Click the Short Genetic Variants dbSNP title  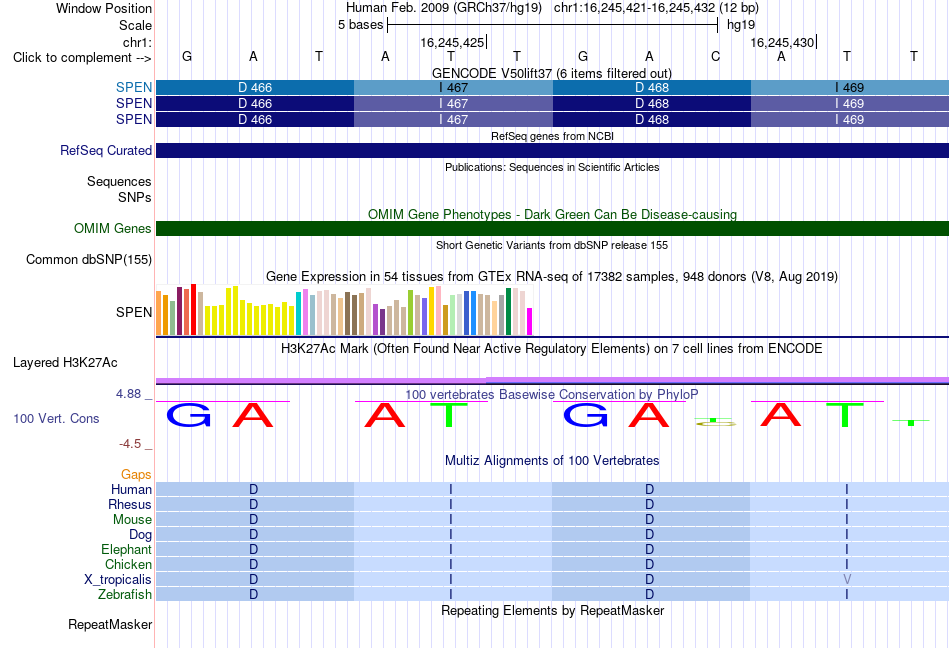tap(552, 245)
